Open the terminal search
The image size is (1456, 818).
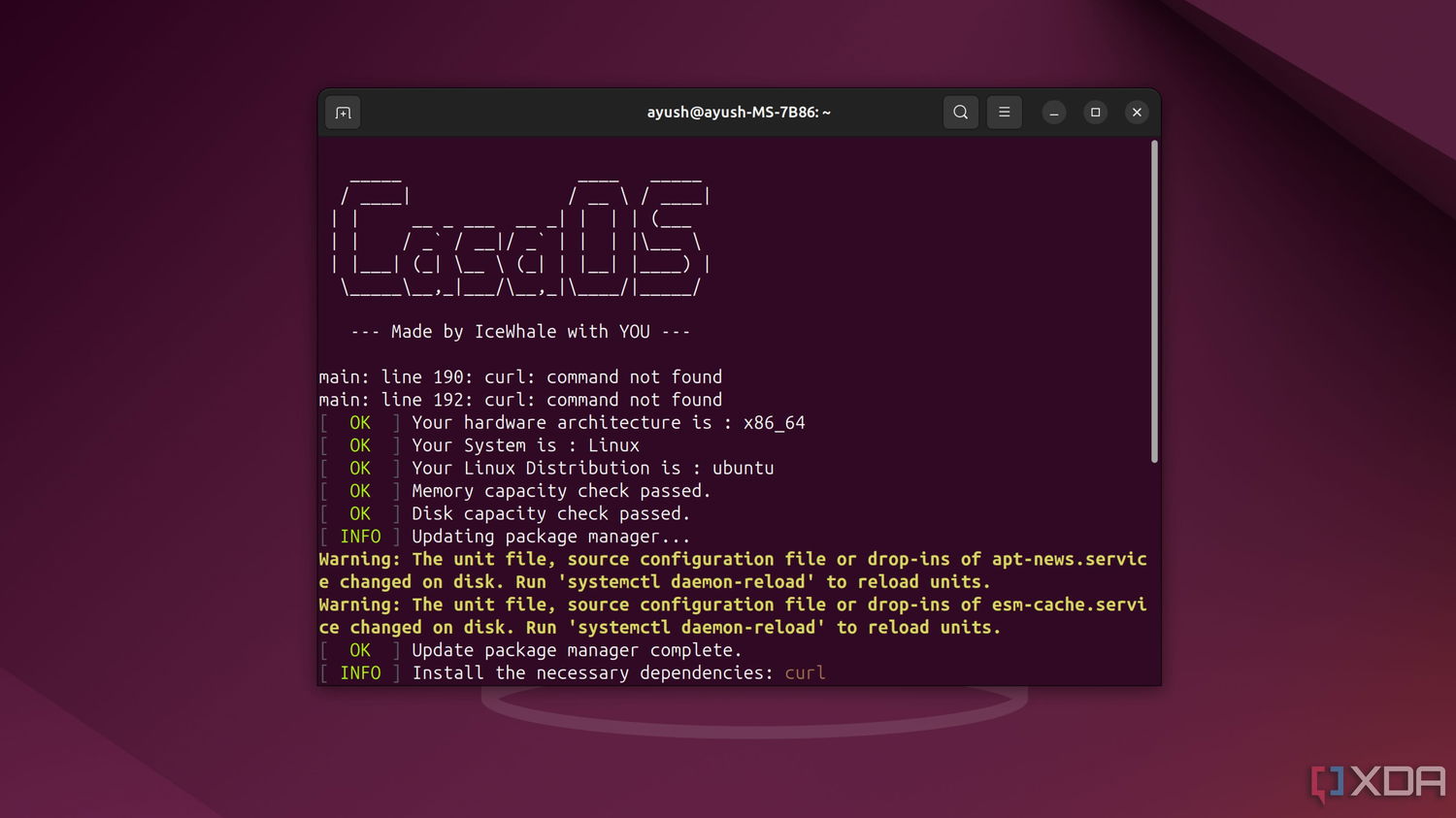pyautogui.click(x=960, y=113)
